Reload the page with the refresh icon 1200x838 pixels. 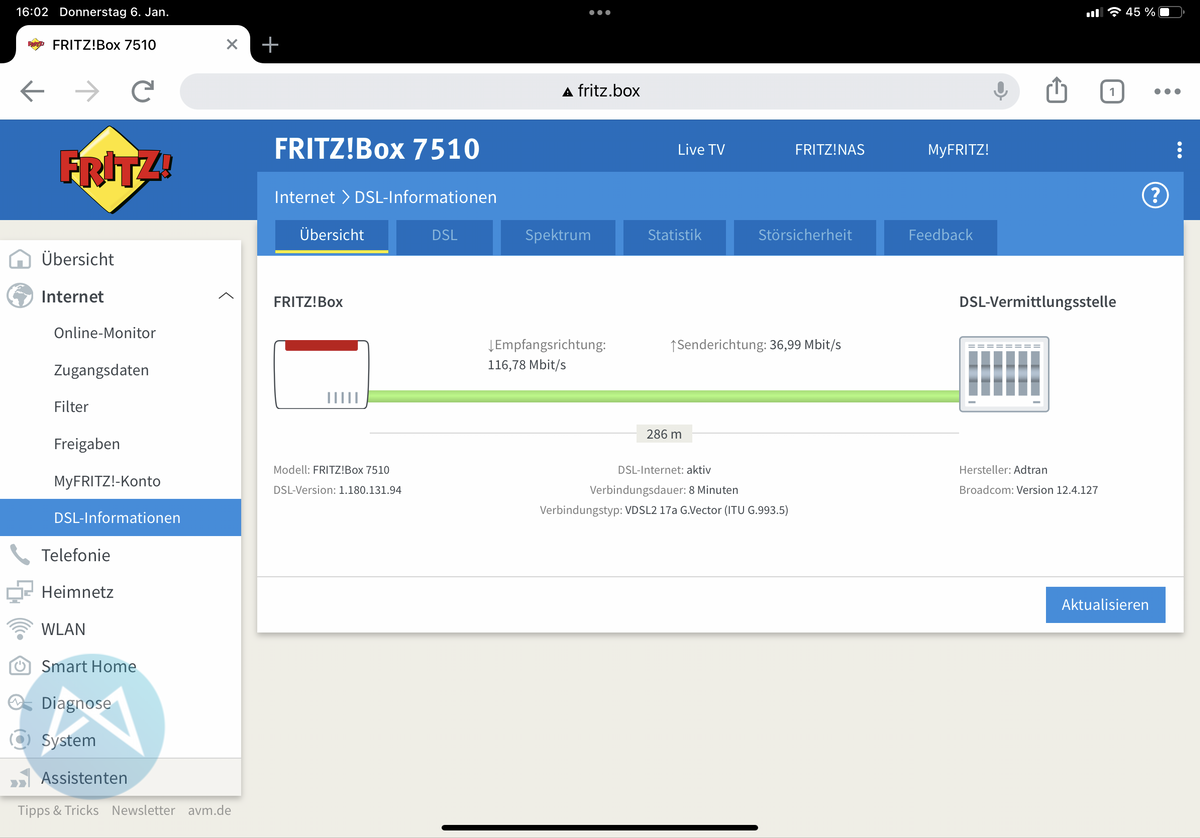click(143, 91)
